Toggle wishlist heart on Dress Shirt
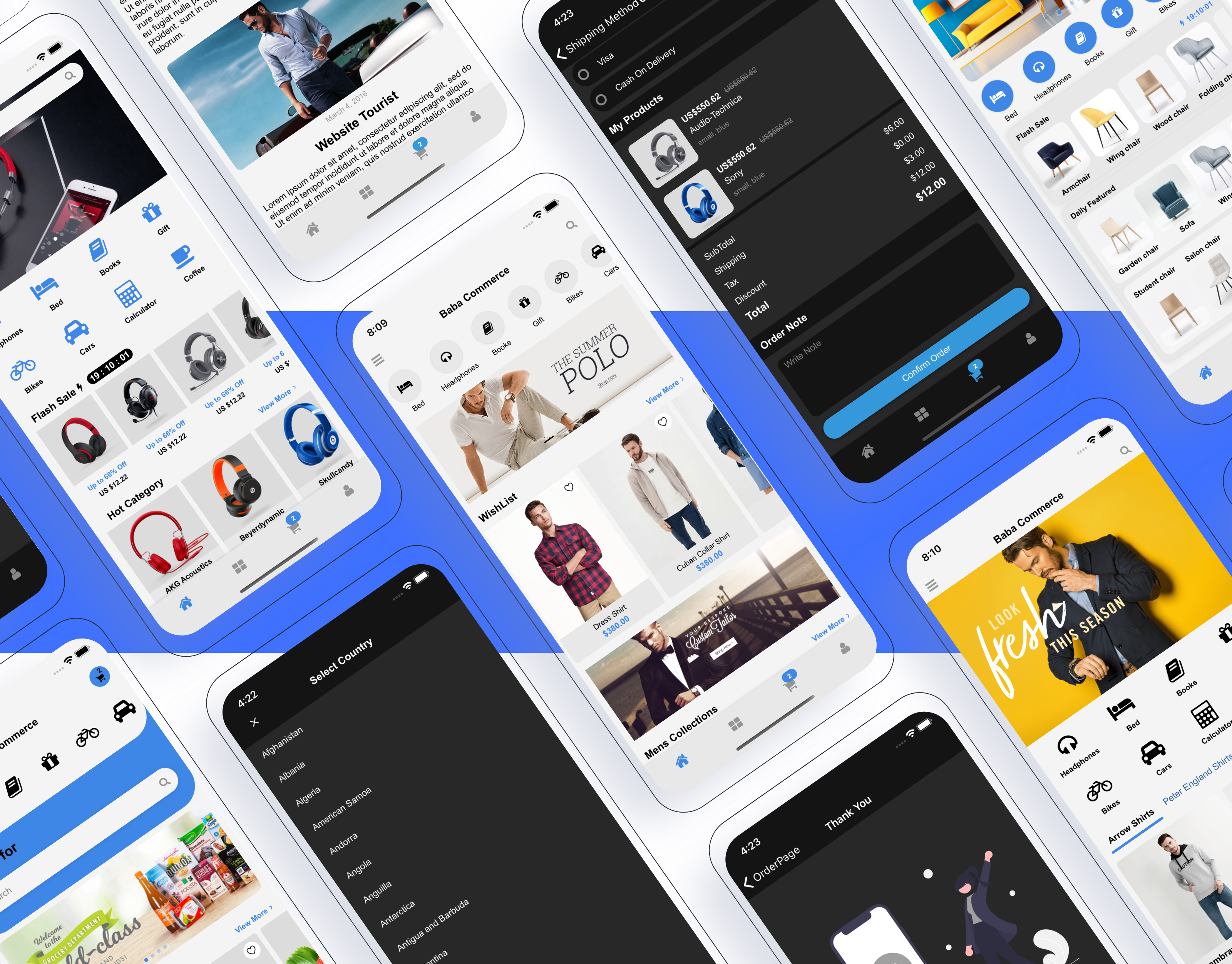1232x964 pixels. point(565,487)
